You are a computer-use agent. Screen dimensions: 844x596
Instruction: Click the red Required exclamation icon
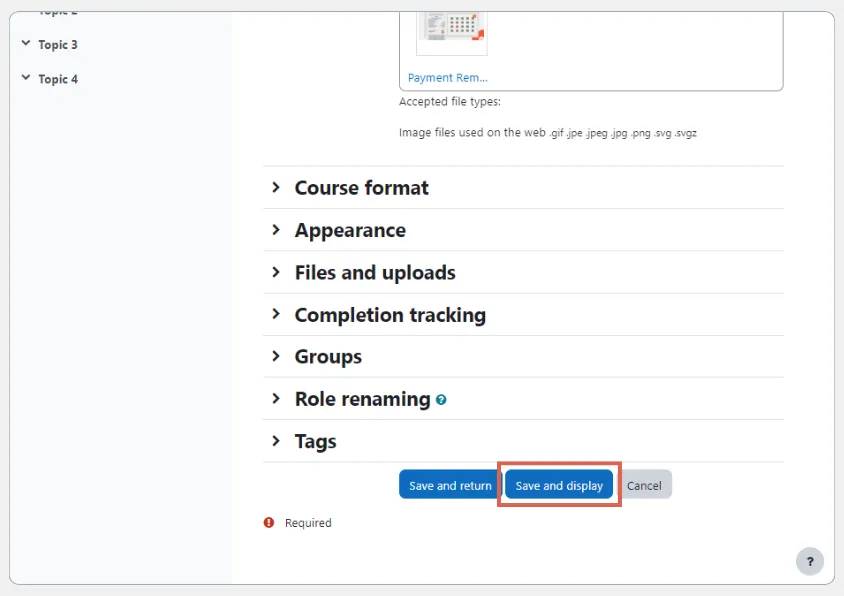pyautogui.click(x=267, y=522)
